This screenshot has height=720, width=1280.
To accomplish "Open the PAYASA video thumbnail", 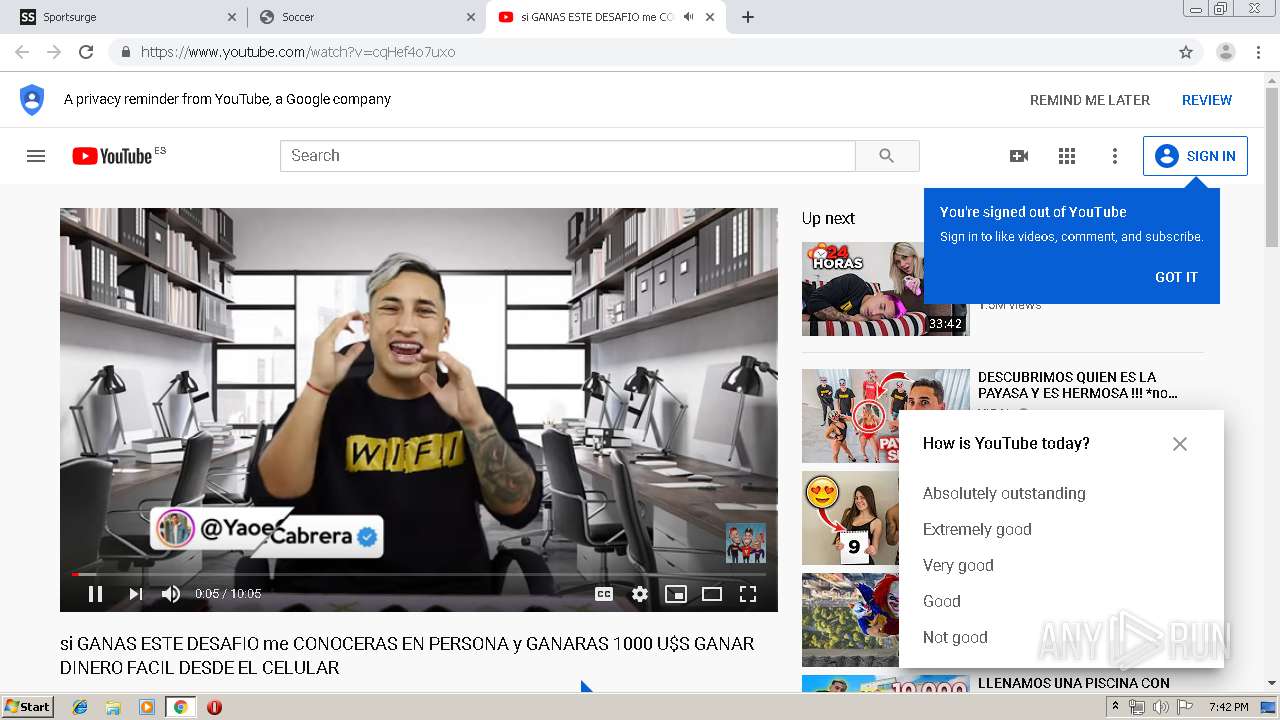I will pyautogui.click(x=850, y=416).
